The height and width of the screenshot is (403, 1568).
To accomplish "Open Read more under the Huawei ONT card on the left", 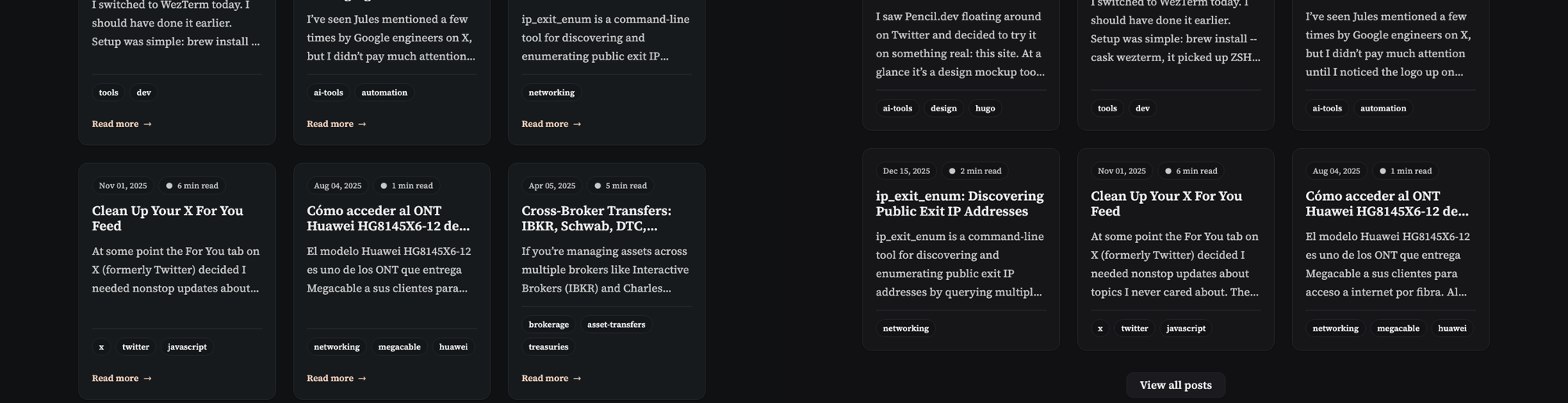I will [x=336, y=378].
